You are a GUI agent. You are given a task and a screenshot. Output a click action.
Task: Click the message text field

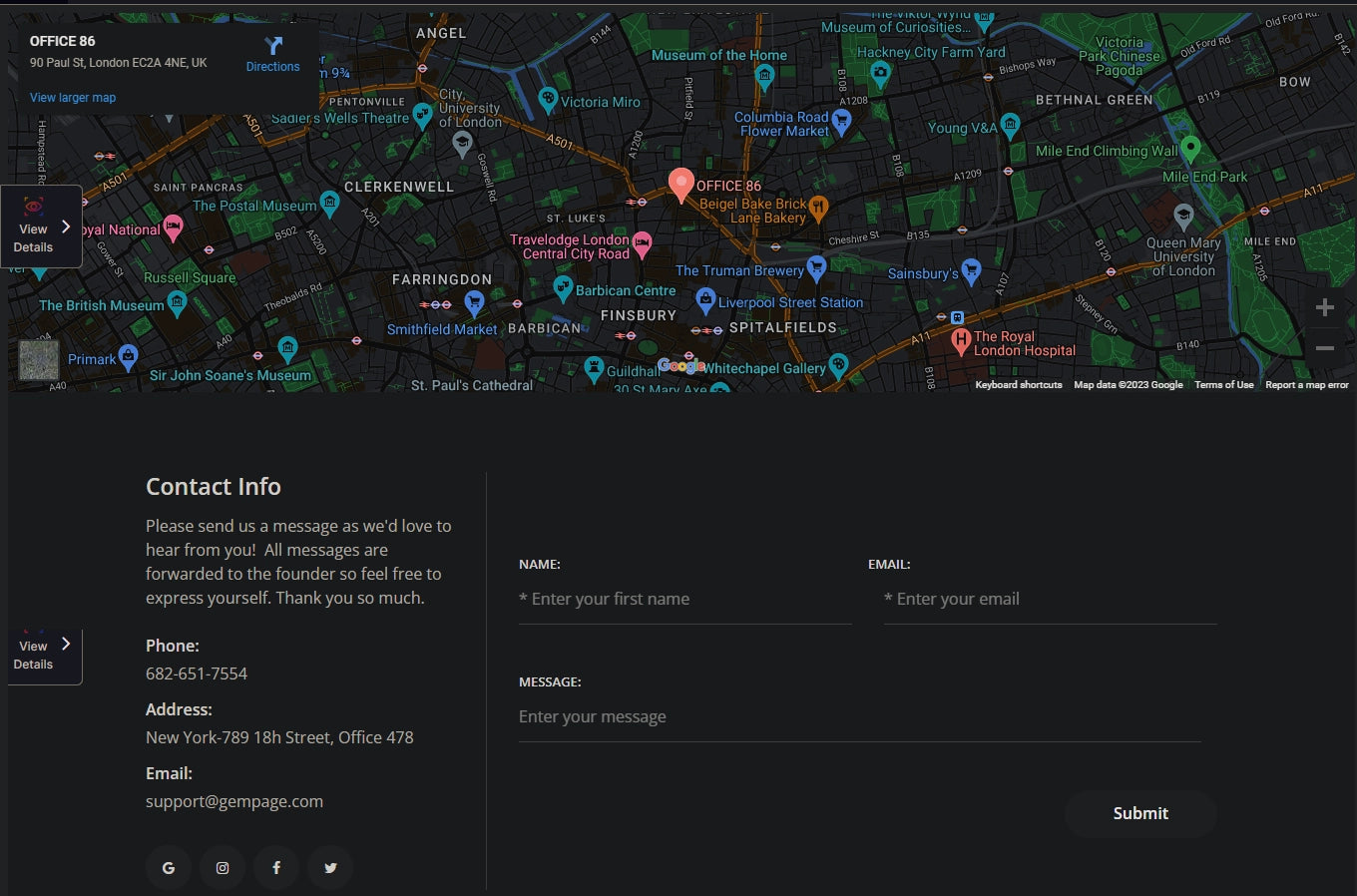pos(860,717)
